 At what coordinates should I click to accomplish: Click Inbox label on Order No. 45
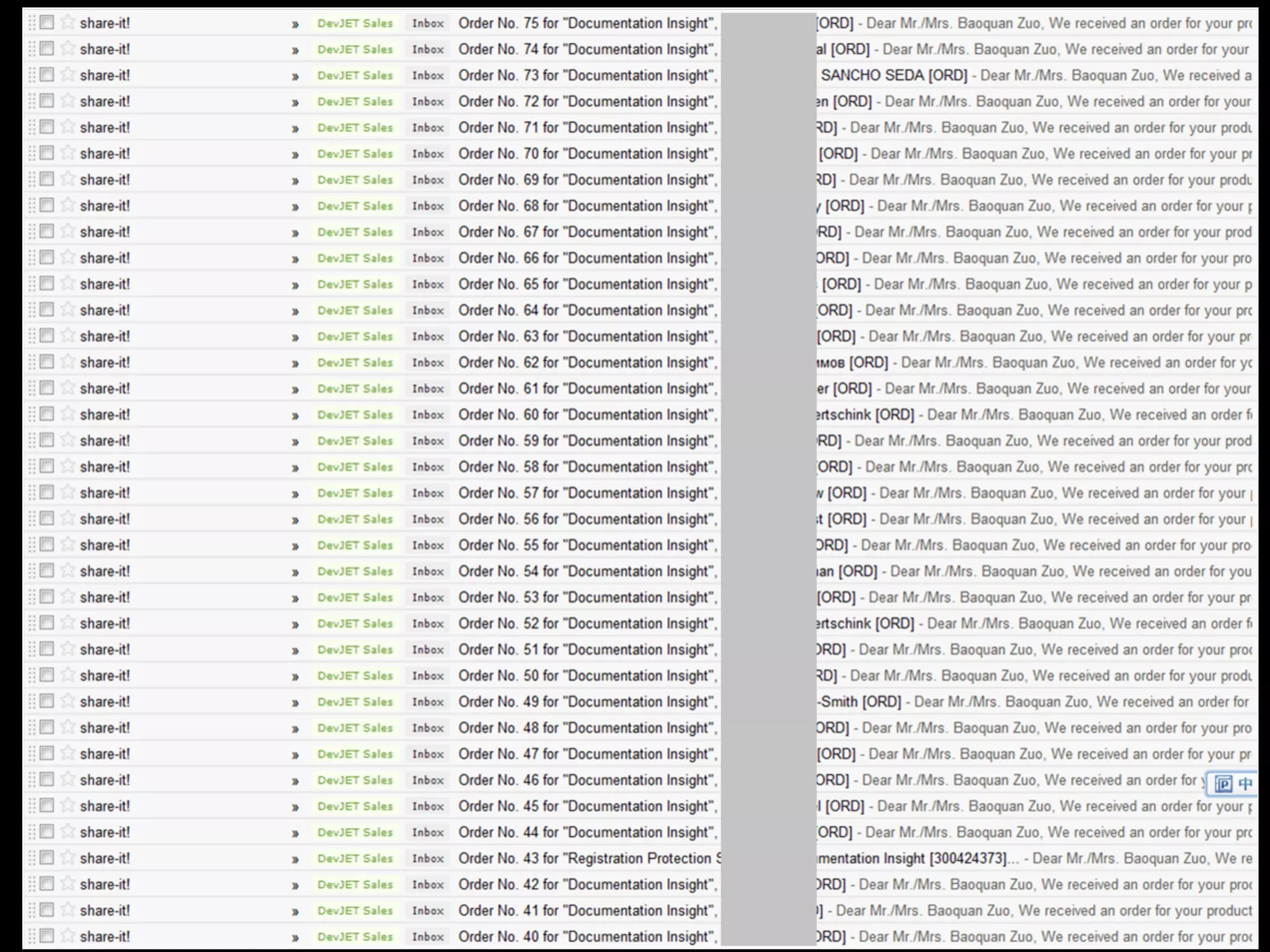click(428, 806)
